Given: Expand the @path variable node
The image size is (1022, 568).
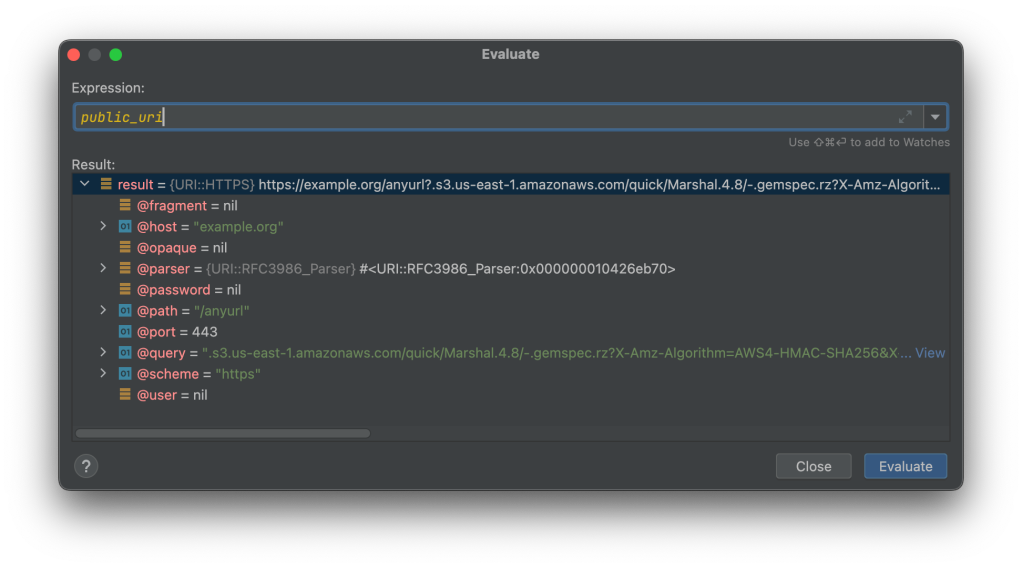Looking at the screenshot, I should [103, 311].
